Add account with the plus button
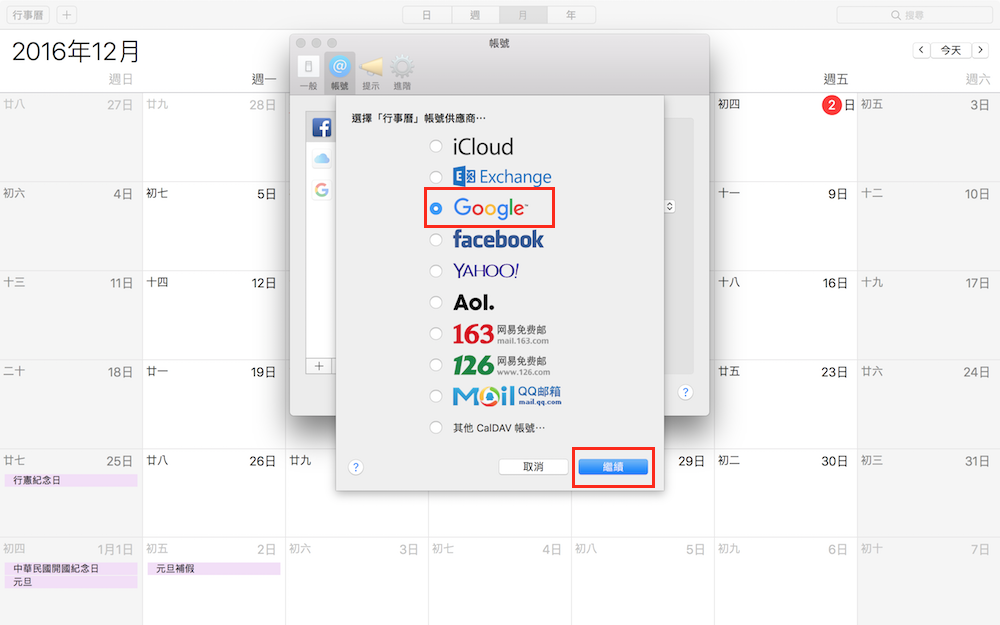Image resolution: width=1000 pixels, height=625 pixels. pos(319,366)
